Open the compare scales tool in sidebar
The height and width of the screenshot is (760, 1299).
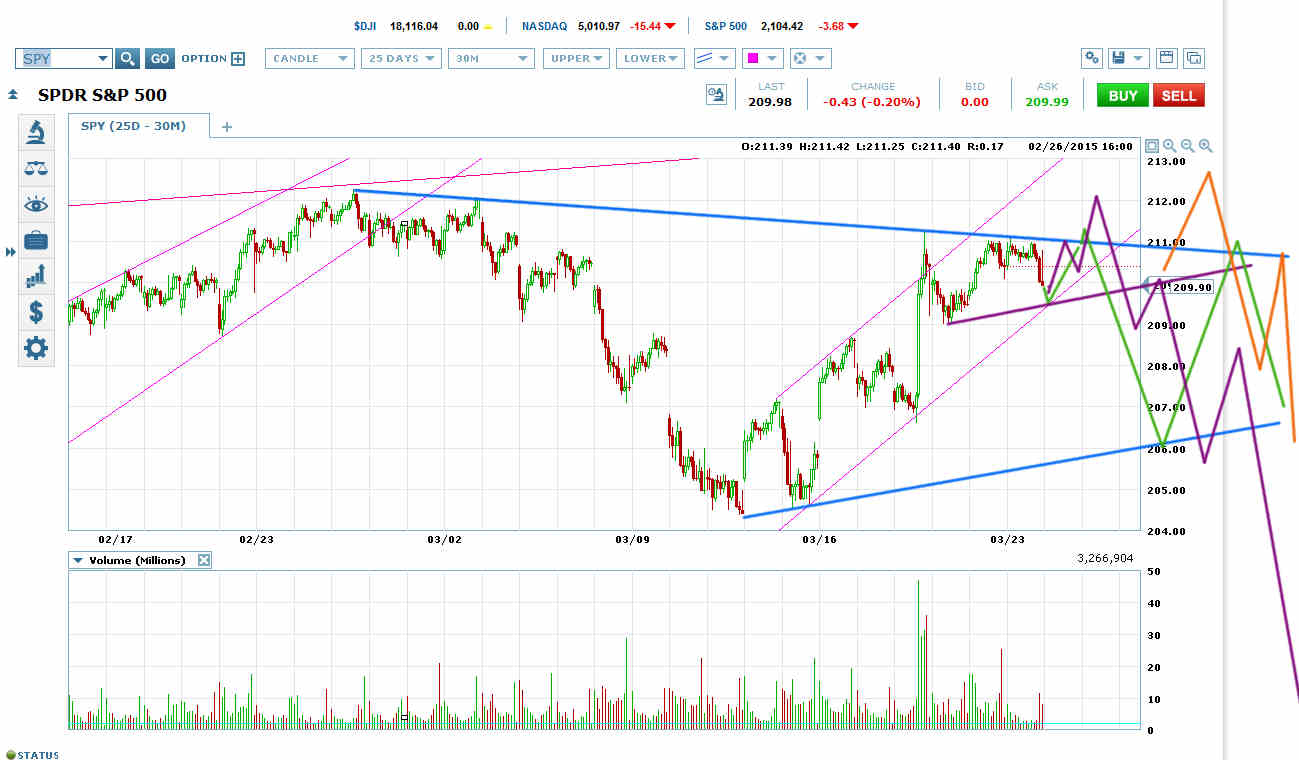[36, 168]
